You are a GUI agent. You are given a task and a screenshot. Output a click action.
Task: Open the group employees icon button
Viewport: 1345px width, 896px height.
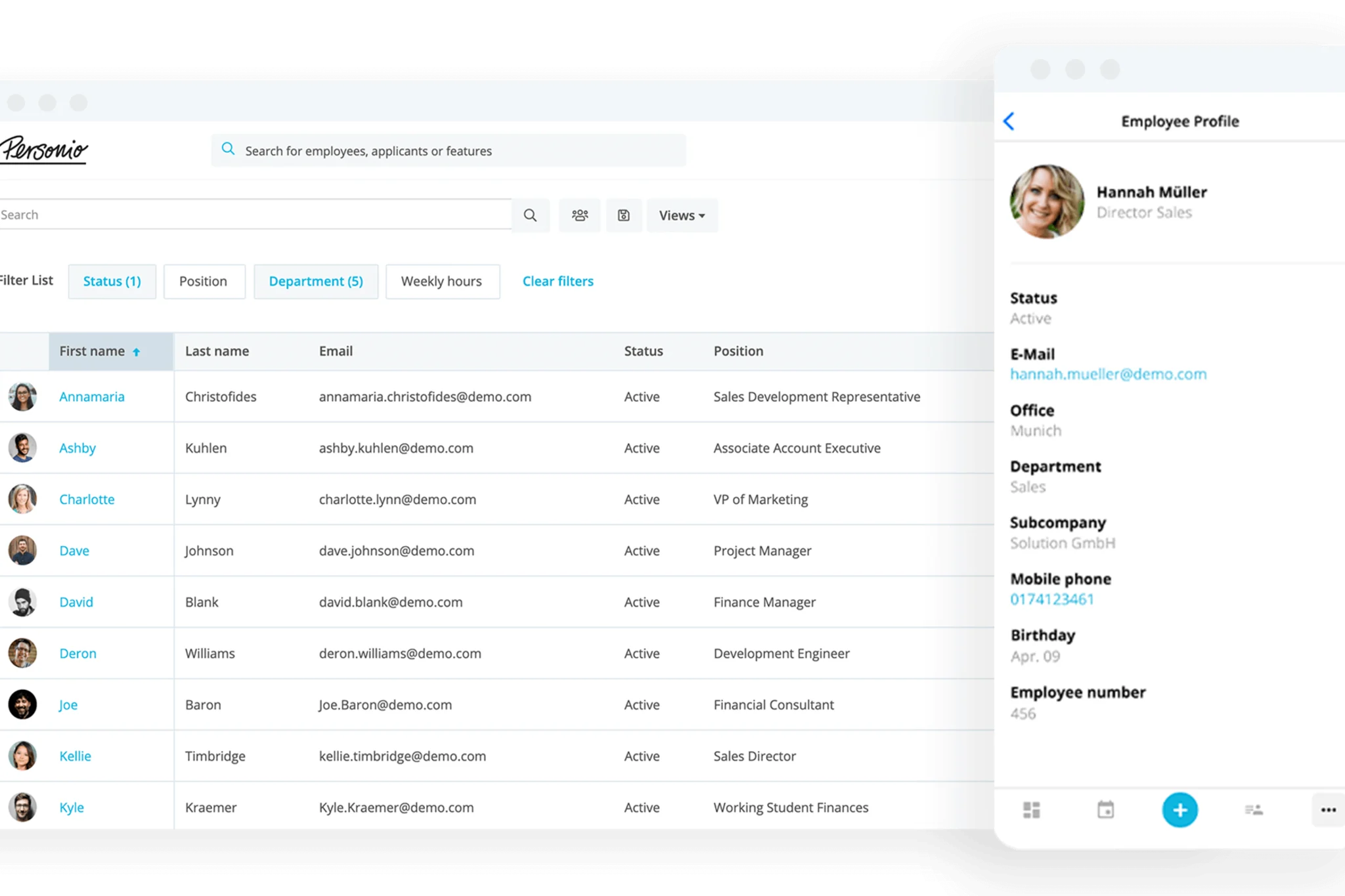tap(580, 215)
